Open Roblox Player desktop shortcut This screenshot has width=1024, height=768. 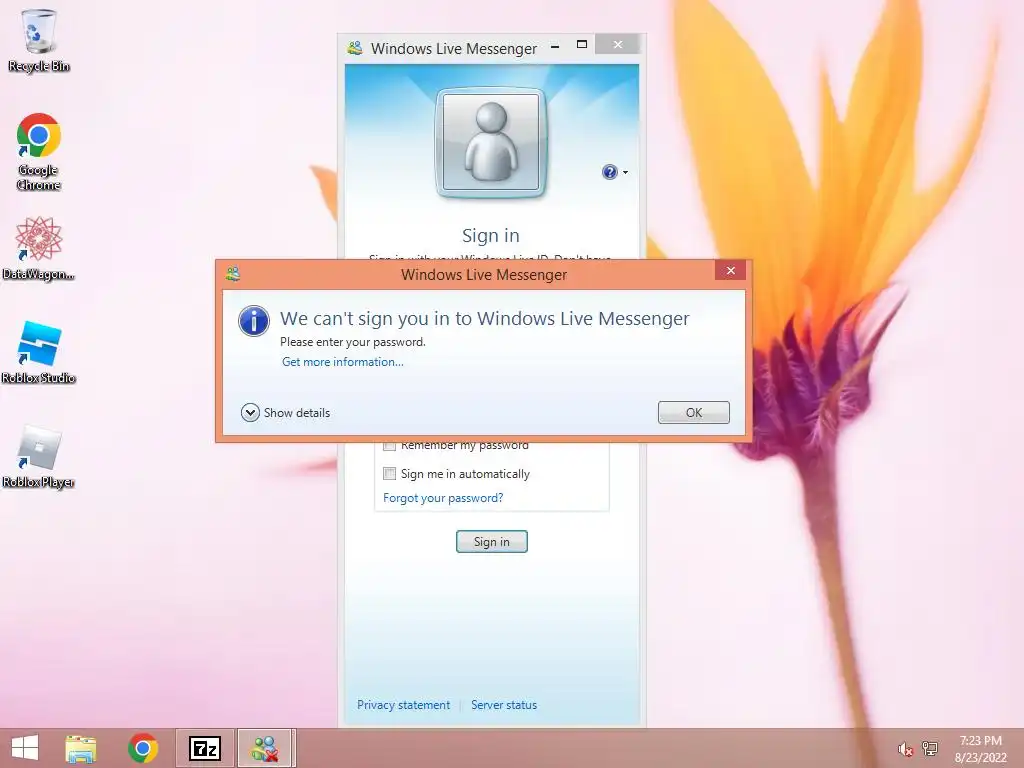tap(39, 457)
